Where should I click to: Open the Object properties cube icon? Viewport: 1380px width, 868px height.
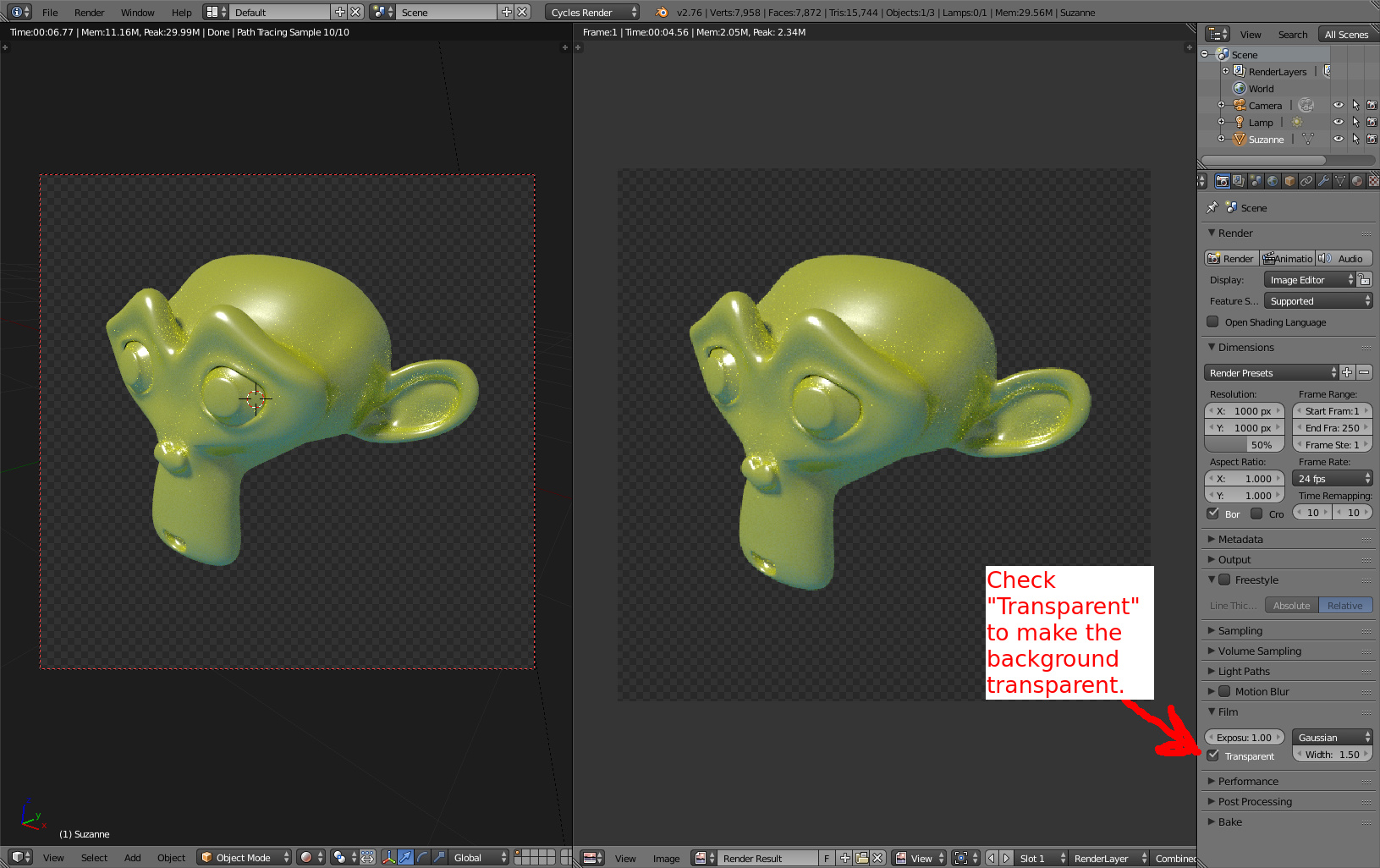pos(1289,181)
